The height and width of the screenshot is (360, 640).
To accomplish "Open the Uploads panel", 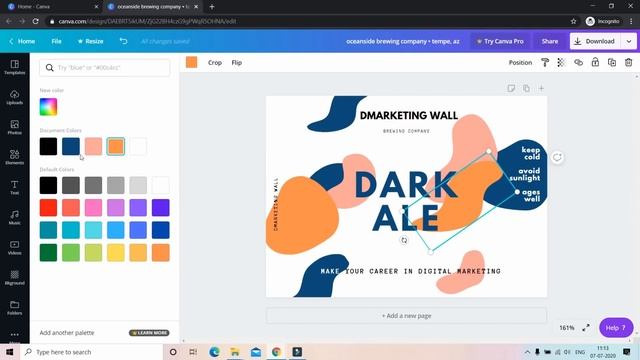I will [x=15, y=97].
